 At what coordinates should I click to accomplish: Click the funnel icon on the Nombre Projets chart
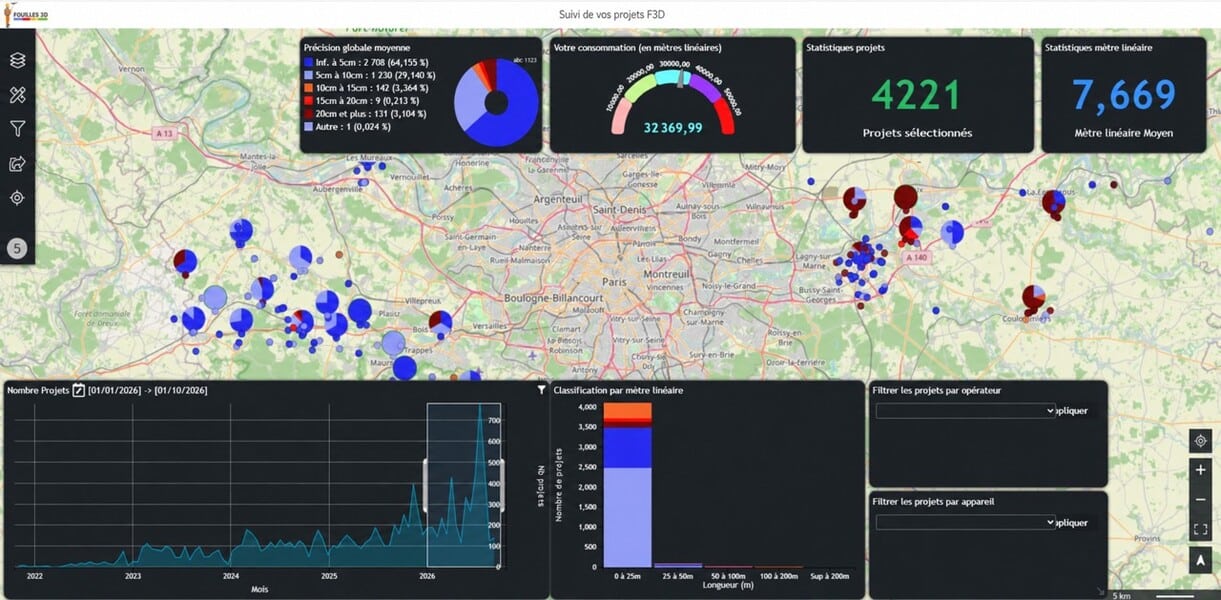point(541,390)
